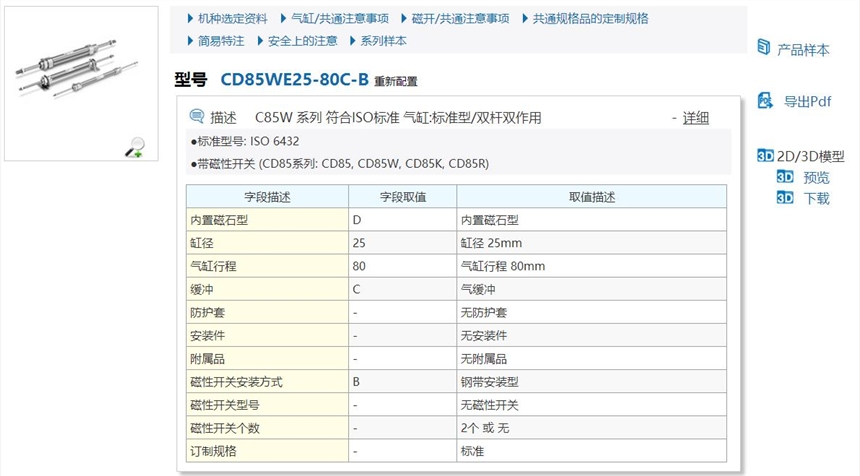
Task: Click the 缸径 field row label
Action: point(267,243)
